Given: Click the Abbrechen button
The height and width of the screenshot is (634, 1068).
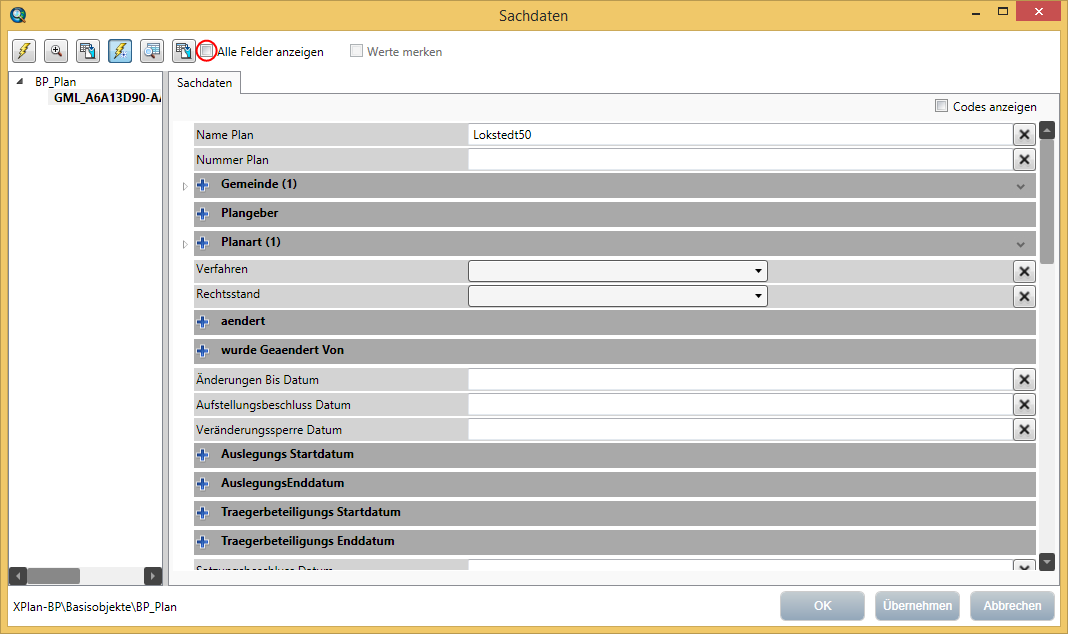Looking at the screenshot, I should pyautogui.click(x=1011, y=605).
